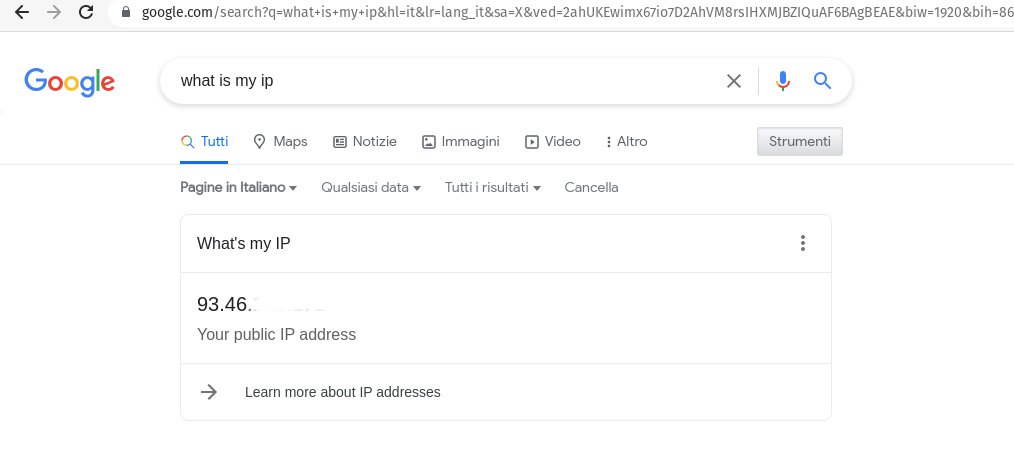Open the Altro more-options menu
Screen dimensions: 1014x452
tap(627, 142)
